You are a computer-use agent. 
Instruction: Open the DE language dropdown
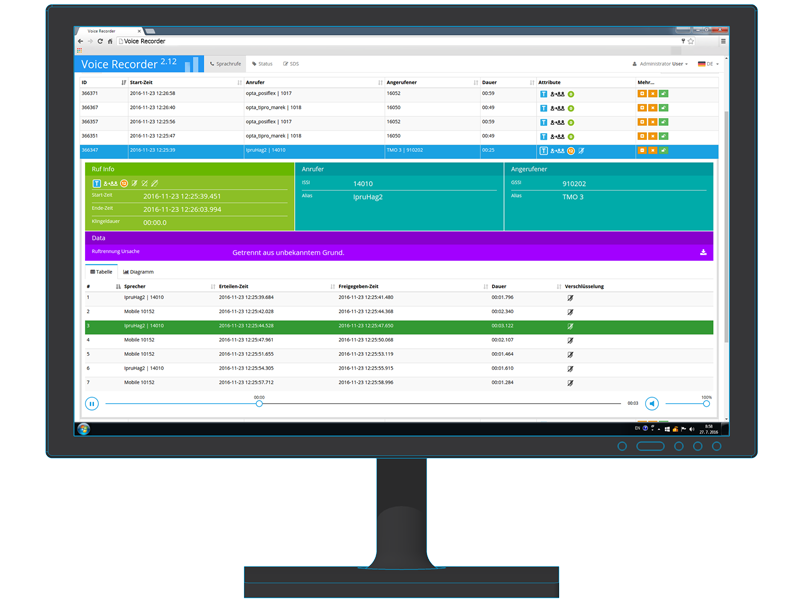click(x=708, y=64)
